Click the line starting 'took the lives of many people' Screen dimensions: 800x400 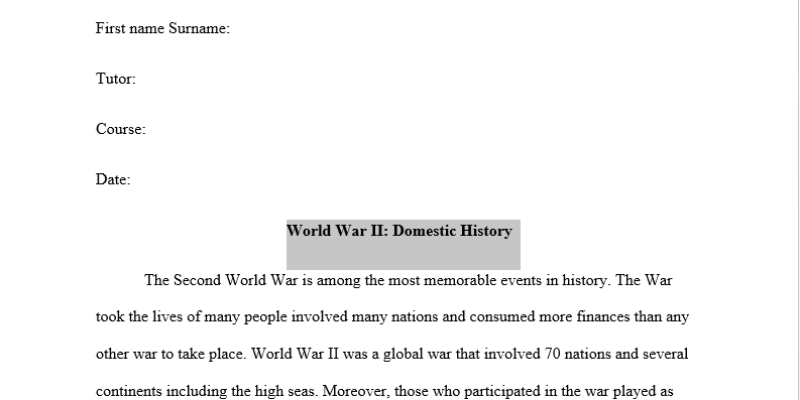392,317
